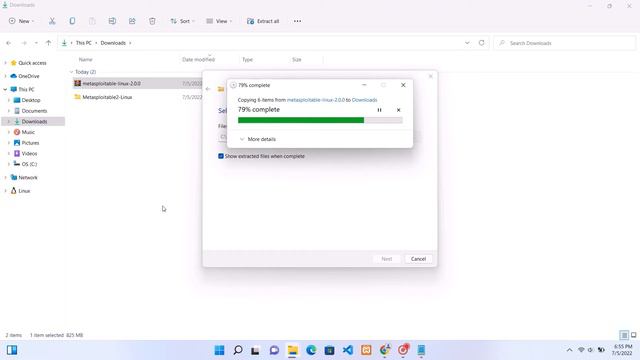Sort by the Name column header
The width and height of the screenshot is (640, 360).
click(x=85, y=60)
